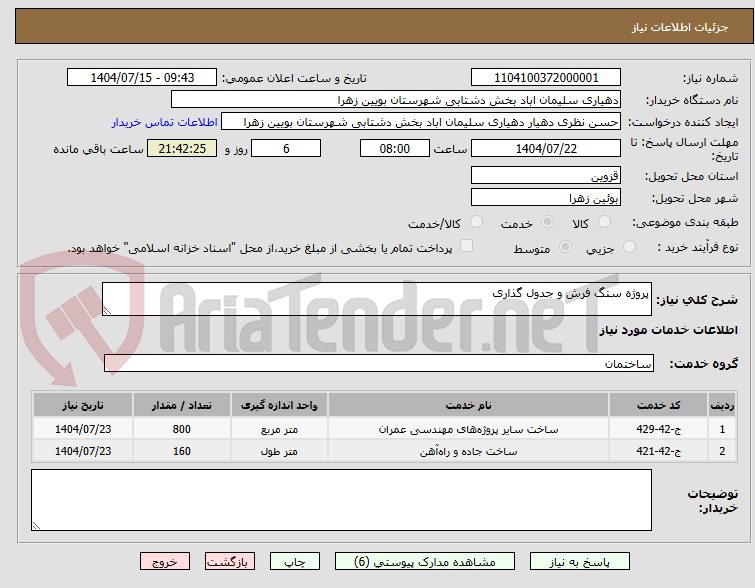Click the quantity 160 cell
This screenshot has width=755, height=588.
coord(182,451)
